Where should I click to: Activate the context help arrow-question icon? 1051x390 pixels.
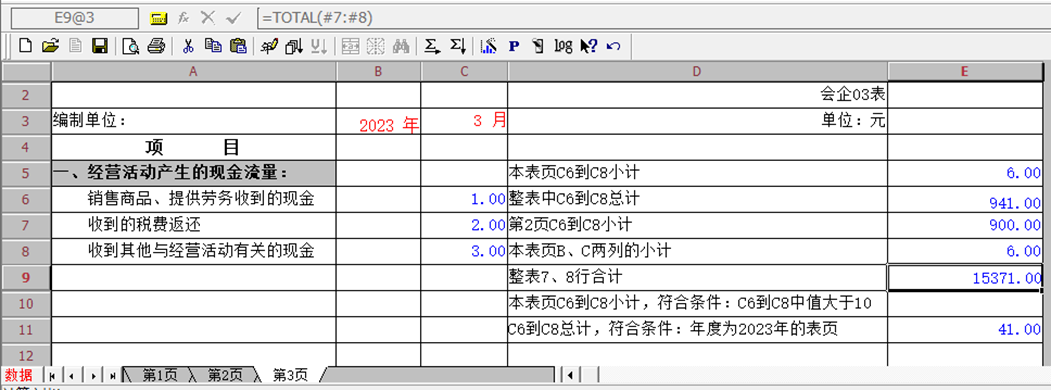589,46
